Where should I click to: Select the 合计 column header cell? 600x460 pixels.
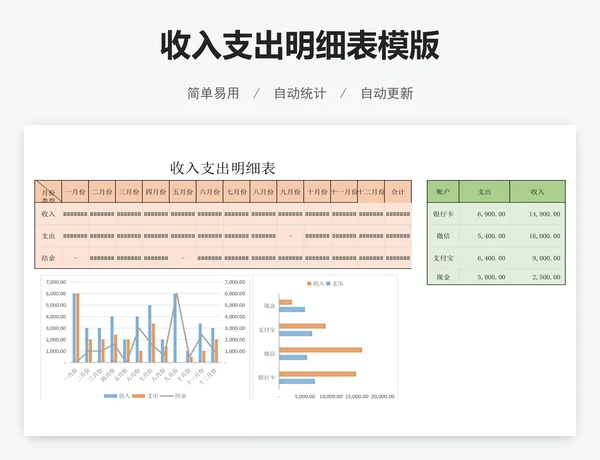click(398, 192)
